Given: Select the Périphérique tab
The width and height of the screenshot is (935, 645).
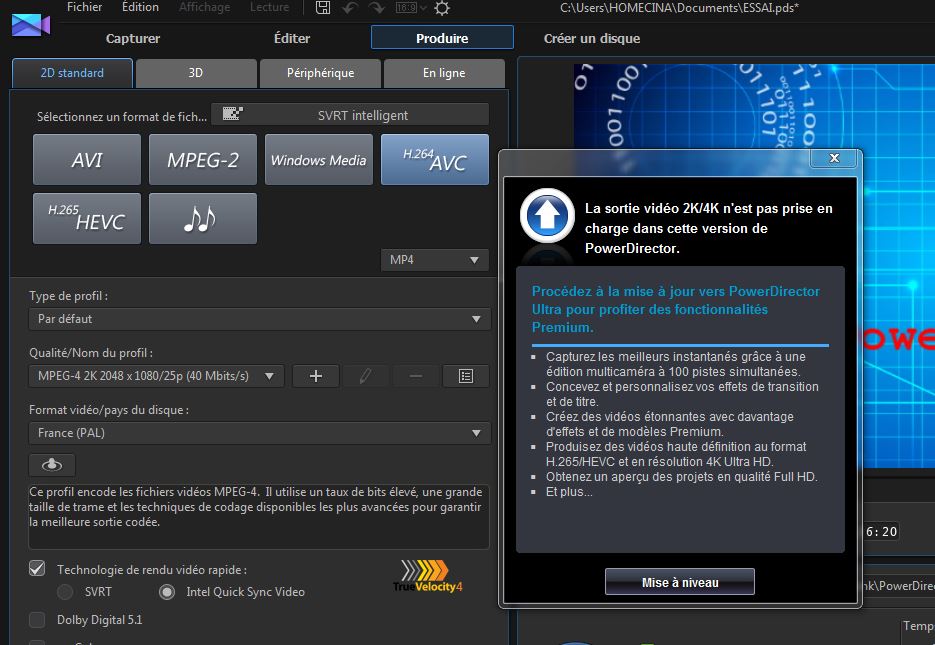Looking at the screenshot, I should pos(320,73).
